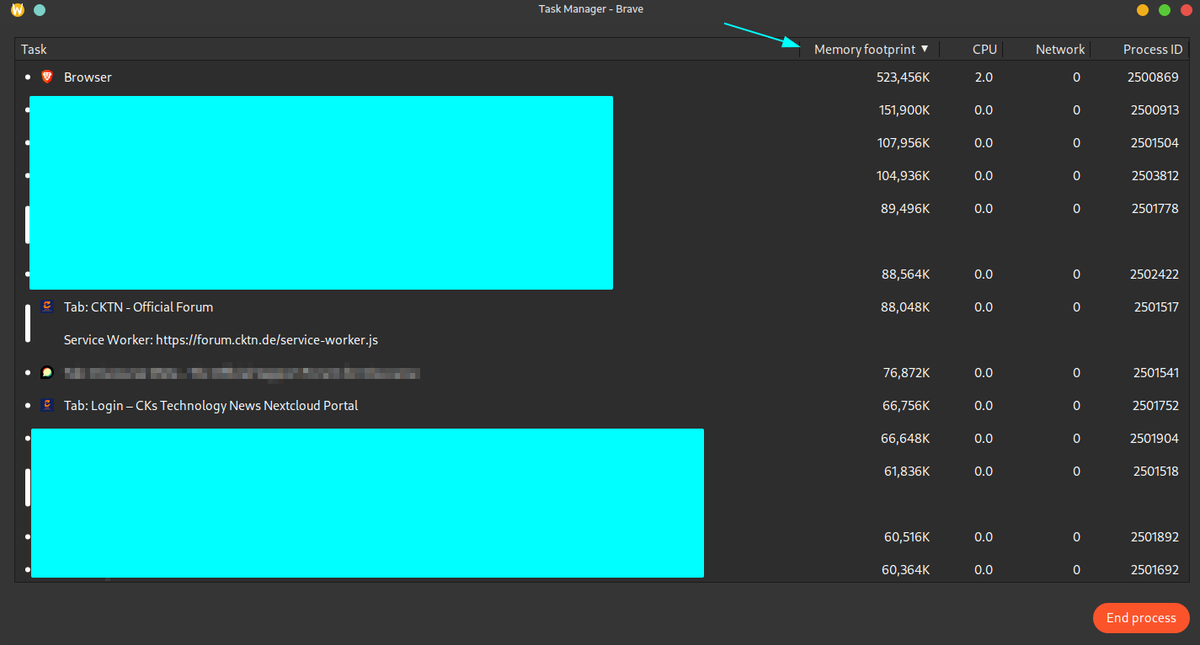Click process ID 2501504
Image resolution: width=1200 pixels, height=645 pixels.
[1155, 143]
